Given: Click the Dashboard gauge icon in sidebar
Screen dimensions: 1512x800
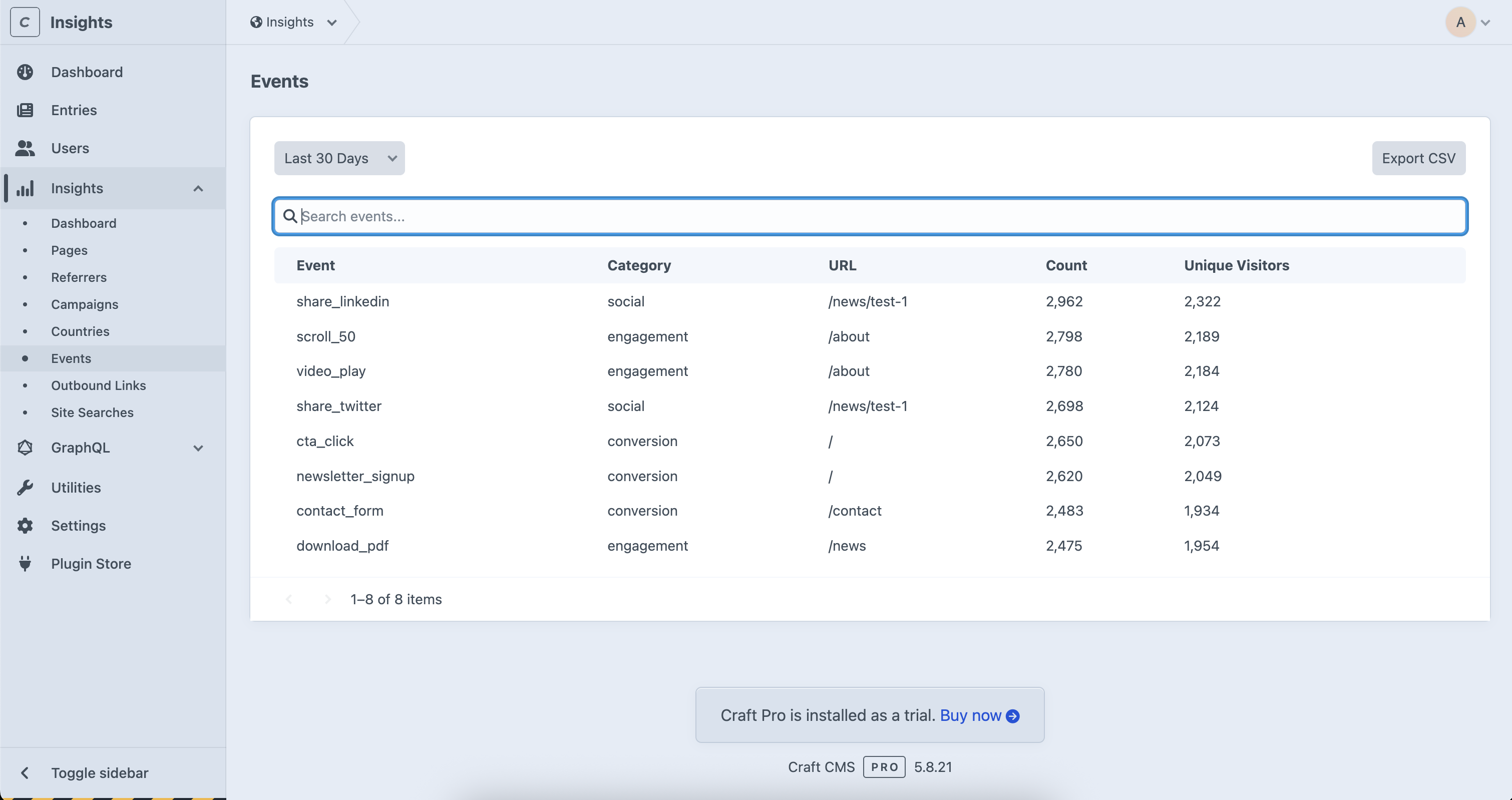Looking at the screenshot, I should 25,72.
